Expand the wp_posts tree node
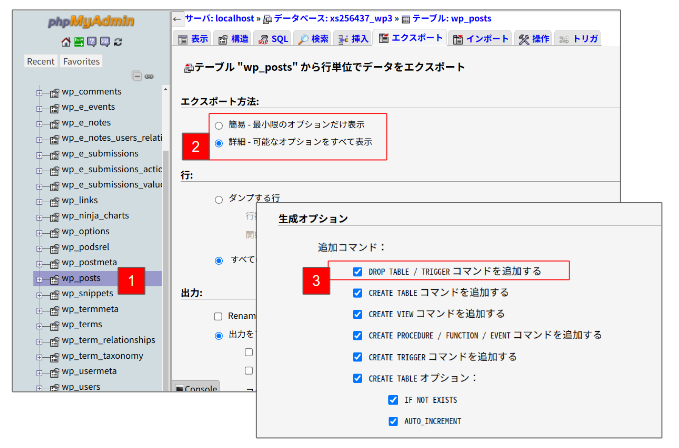The width and height of the screenshot is (679, 448). pos(40,278)
